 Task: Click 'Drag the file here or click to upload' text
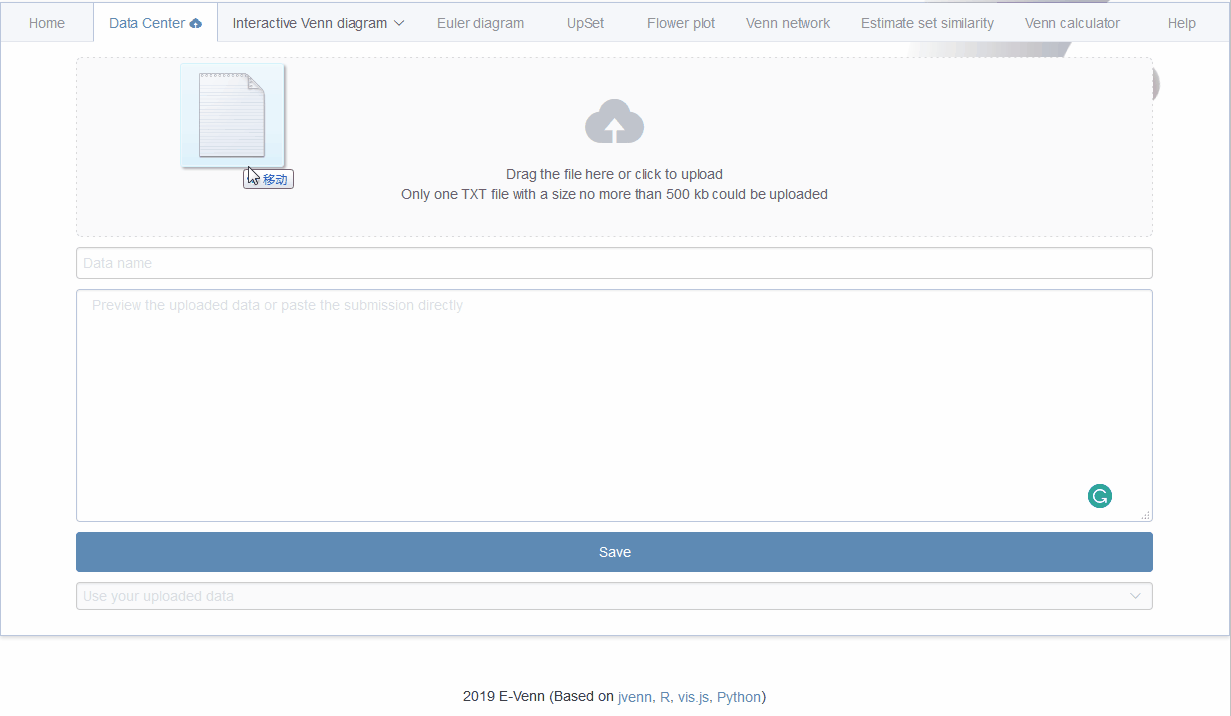614,174
